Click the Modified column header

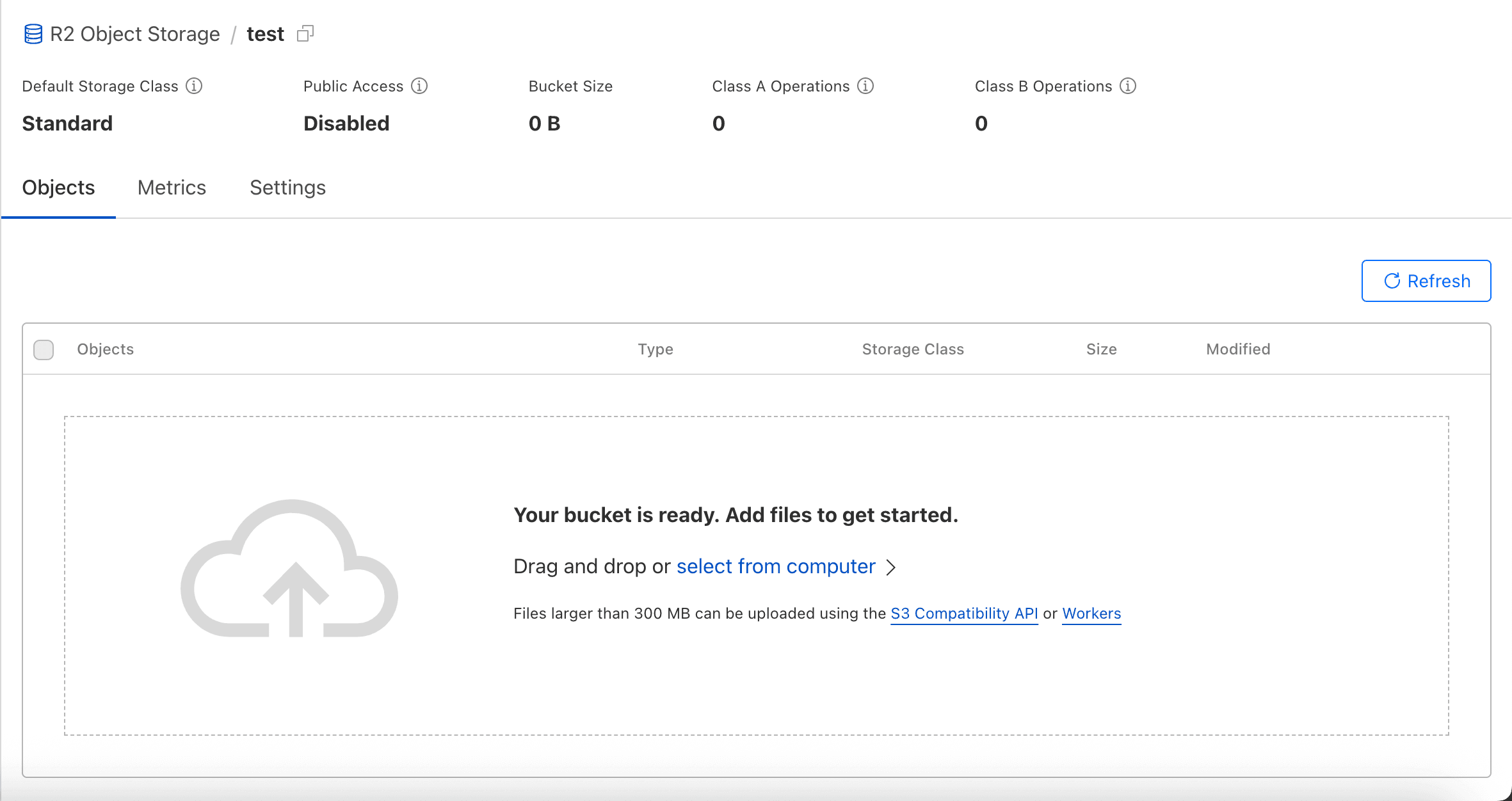point(1238,349)
